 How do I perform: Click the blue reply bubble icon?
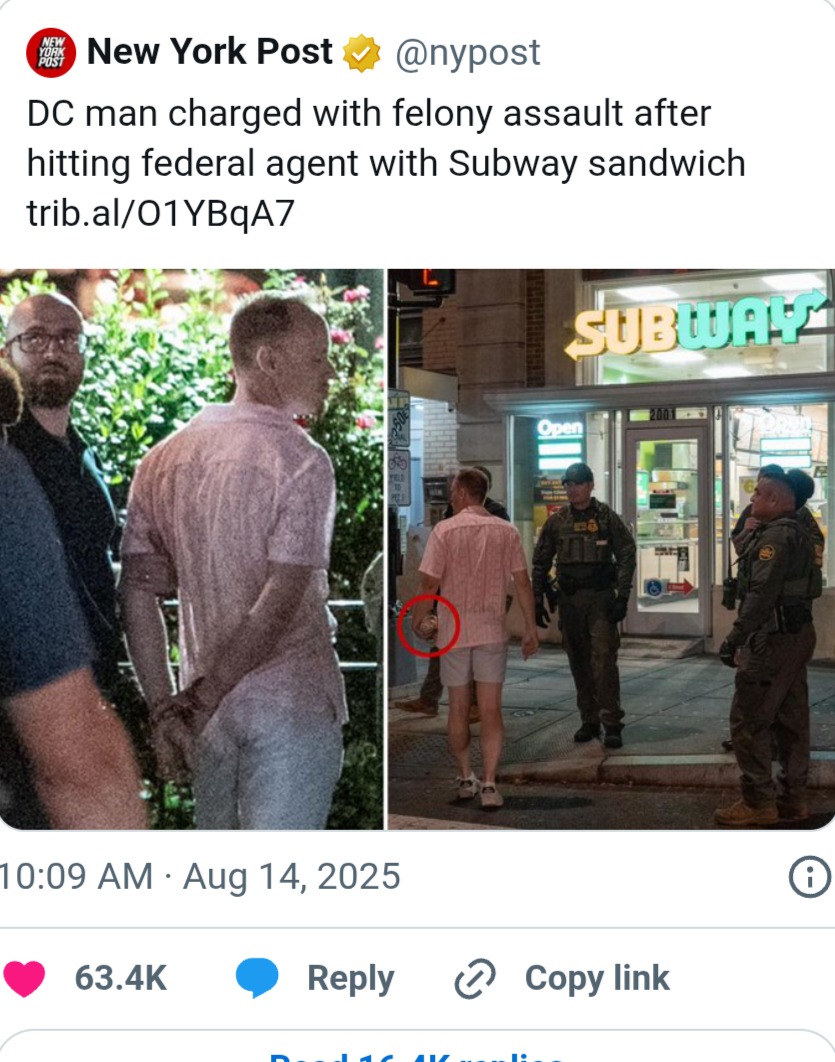coord(257,978)
